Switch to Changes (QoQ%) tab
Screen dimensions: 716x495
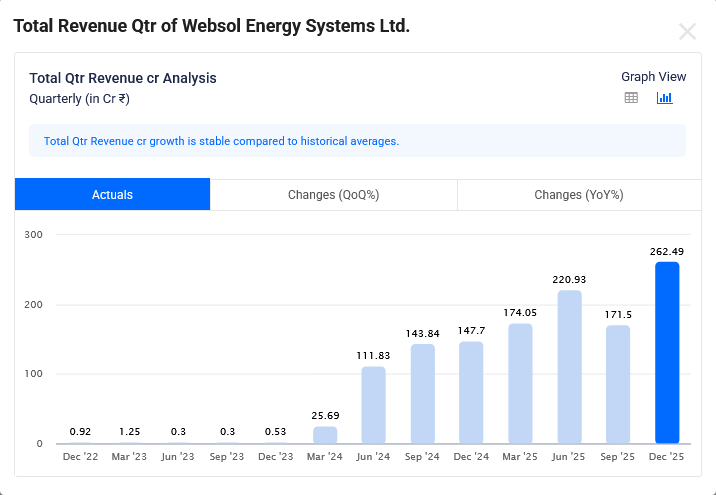tap(333, 195)
